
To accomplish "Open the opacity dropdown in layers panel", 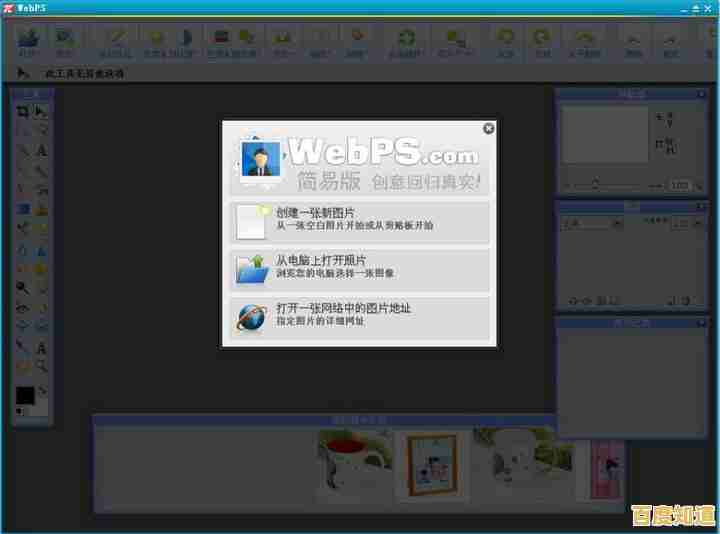I will (682, 224).
